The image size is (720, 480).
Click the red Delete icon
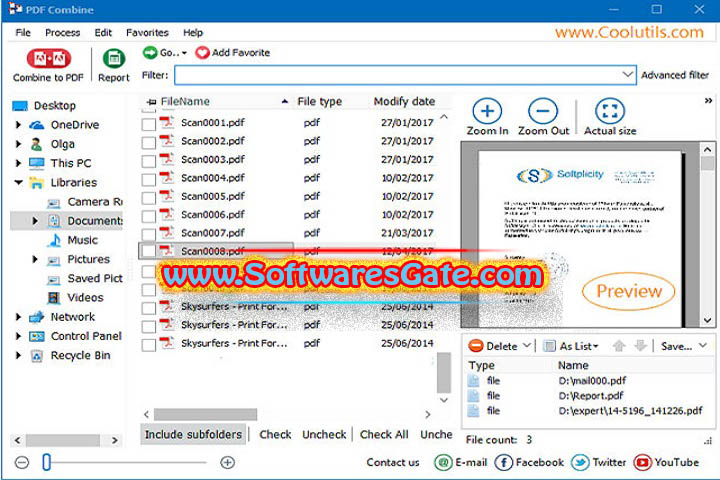click(x=476, y=345)
